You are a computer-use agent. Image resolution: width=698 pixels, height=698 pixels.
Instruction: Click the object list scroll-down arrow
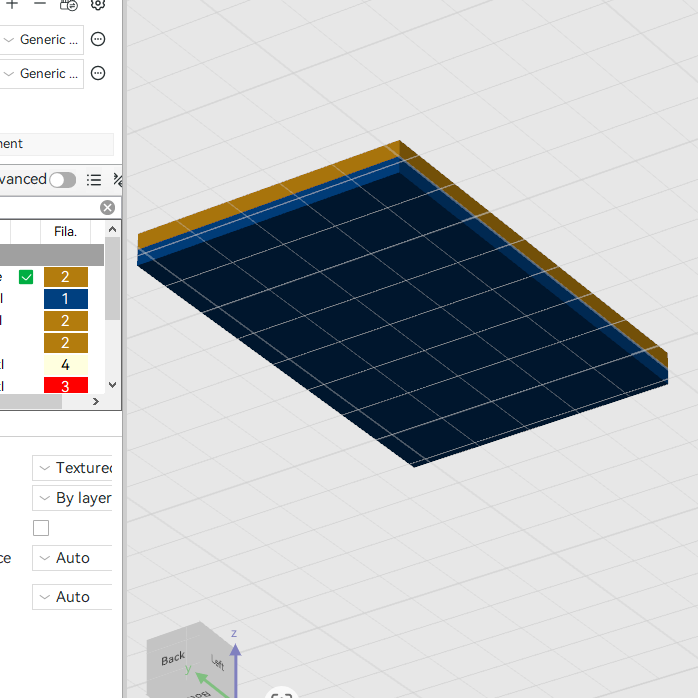(113, 385)
